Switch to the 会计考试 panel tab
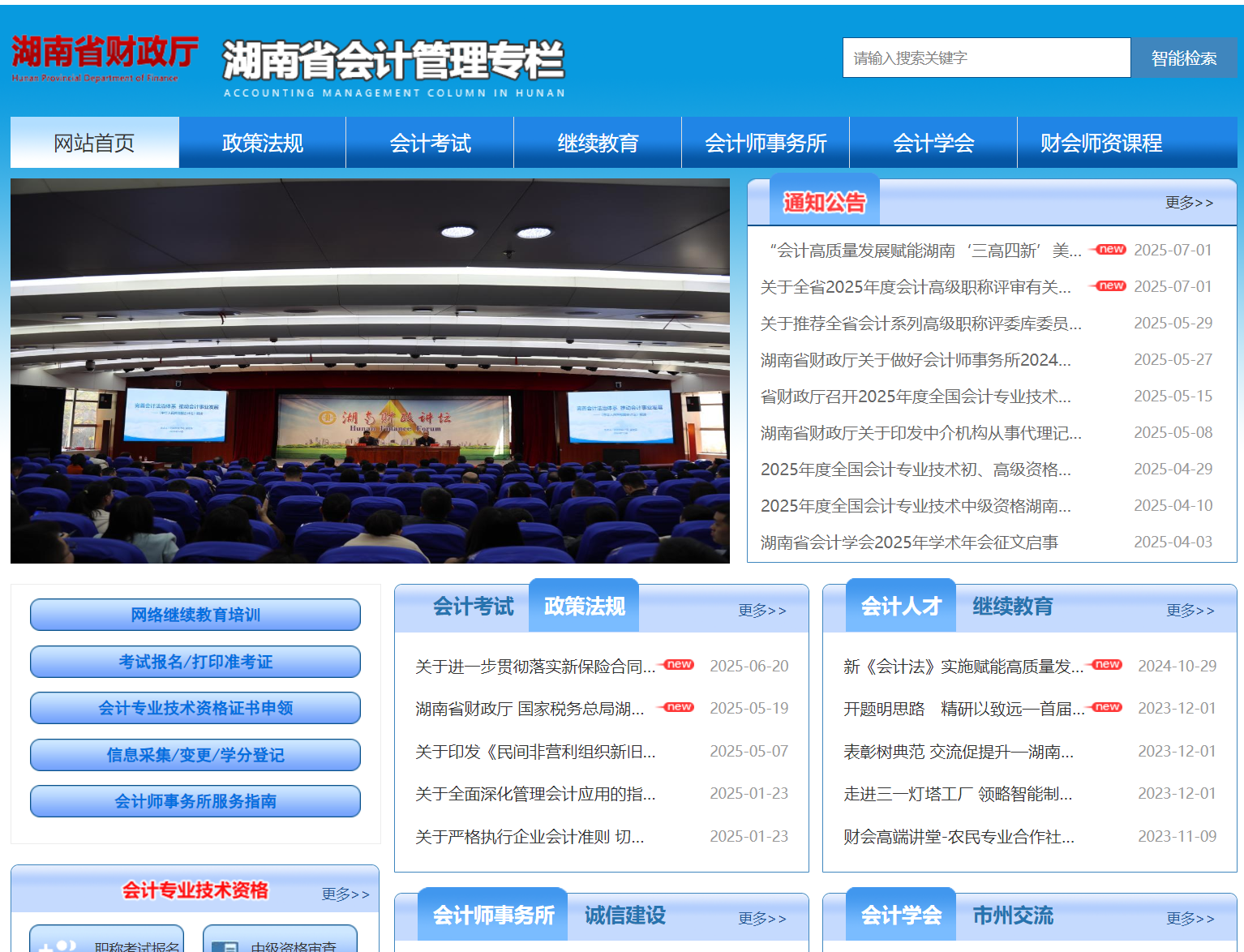Screen dimensions: 1244x952 click(473, 607)
